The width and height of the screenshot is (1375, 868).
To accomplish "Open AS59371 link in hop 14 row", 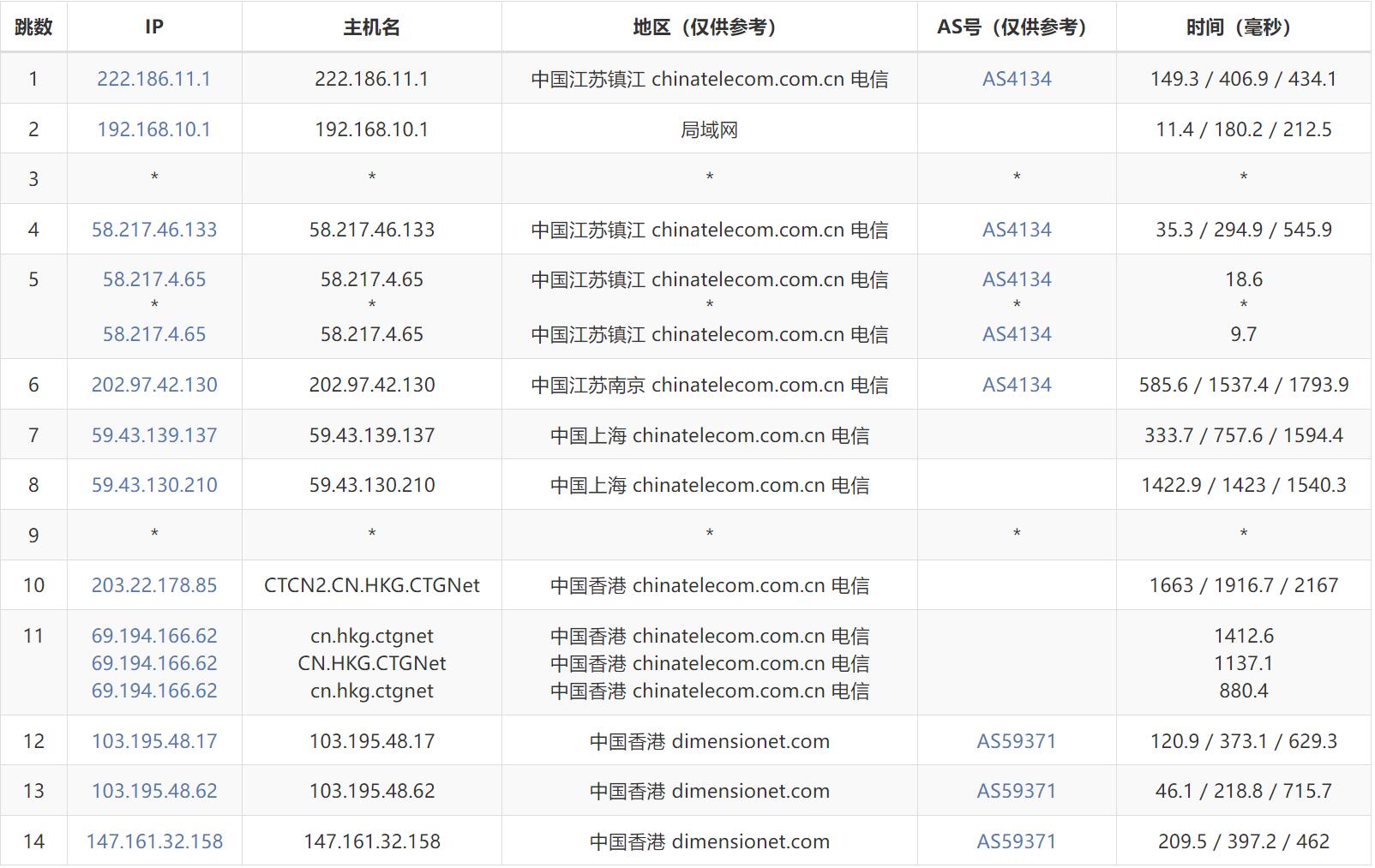I will click(1017, 841).
